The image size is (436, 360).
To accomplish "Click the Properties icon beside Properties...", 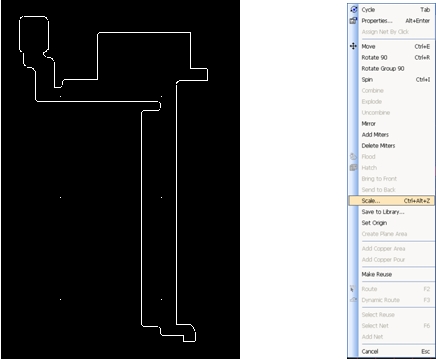I will point(353,21).
